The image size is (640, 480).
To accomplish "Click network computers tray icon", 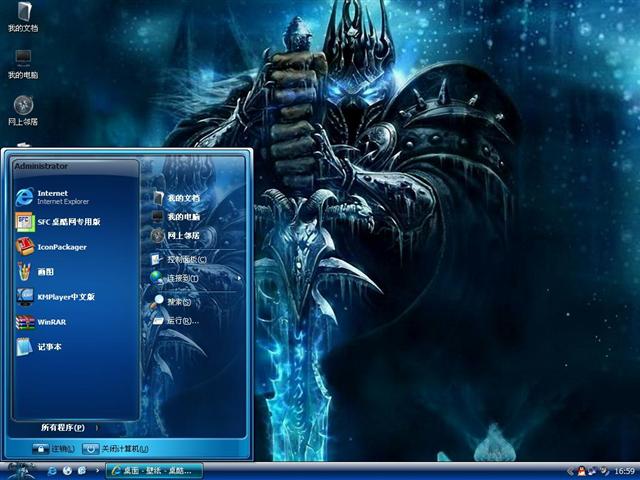I will point(593,471).
